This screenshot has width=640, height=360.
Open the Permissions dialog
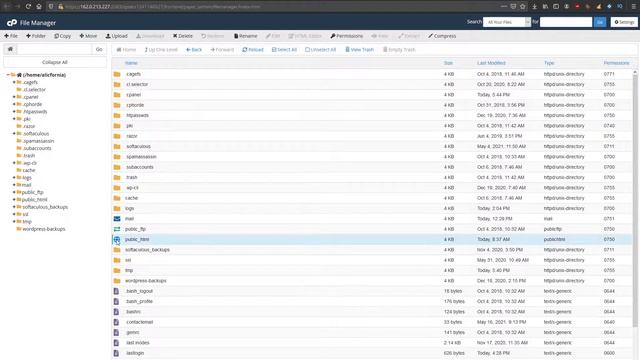point(347,36)
